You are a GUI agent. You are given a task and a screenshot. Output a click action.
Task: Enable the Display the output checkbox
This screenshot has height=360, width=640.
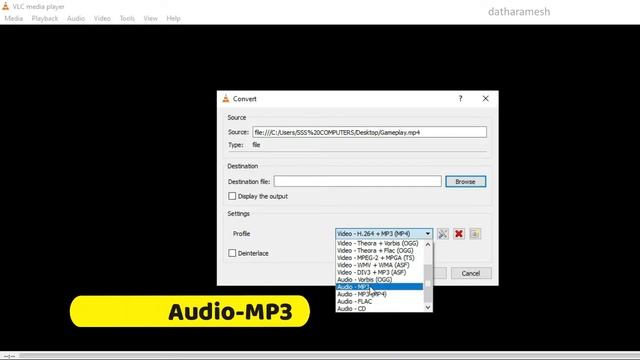(232, 196)
